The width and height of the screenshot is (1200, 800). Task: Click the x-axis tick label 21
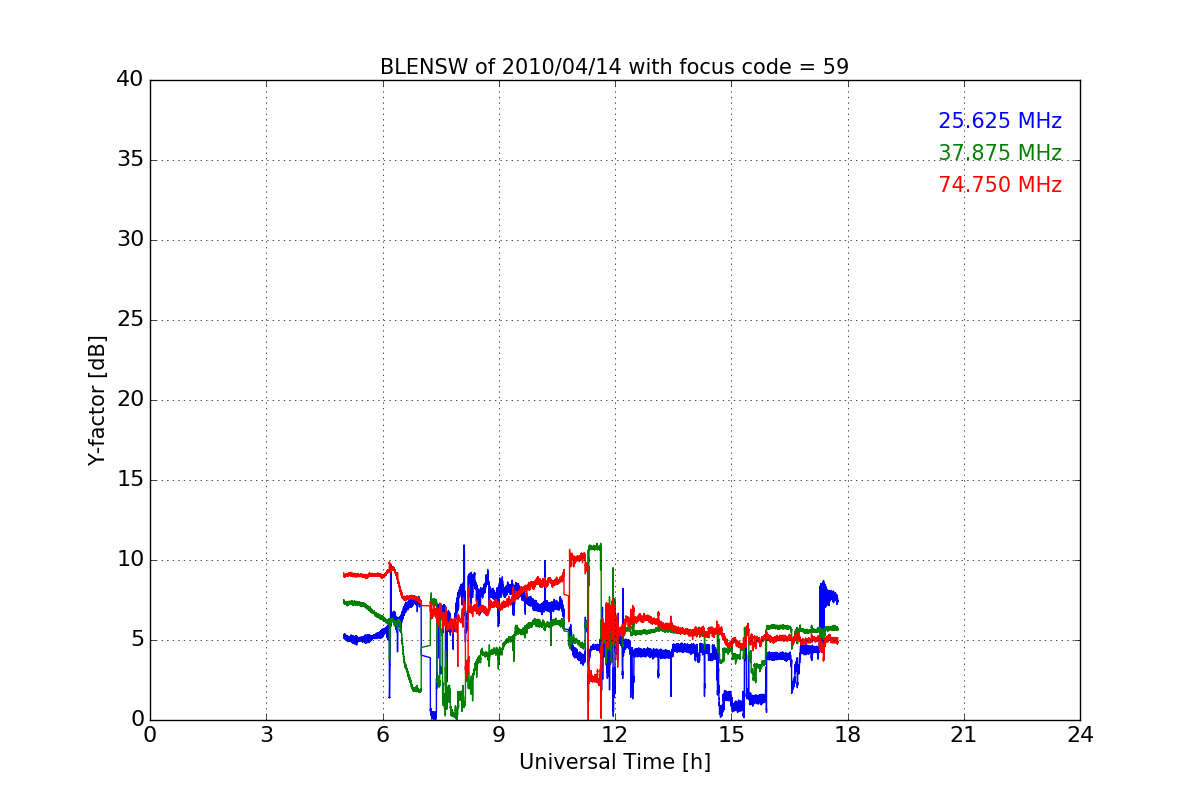[x=964, y=735]
